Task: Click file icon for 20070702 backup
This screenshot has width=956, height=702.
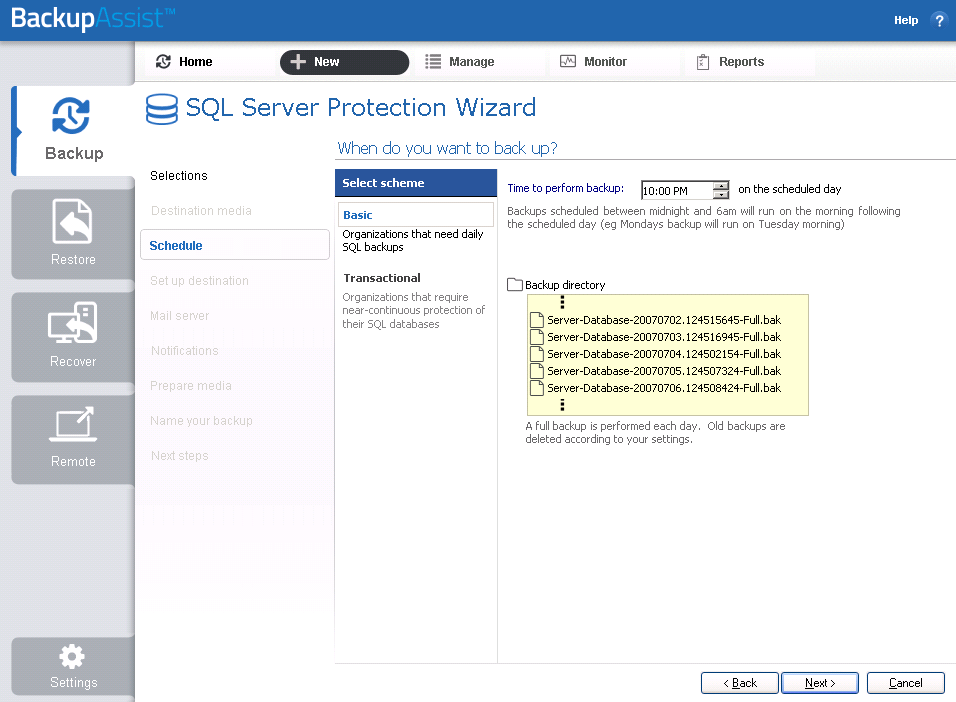Action: 537,320
